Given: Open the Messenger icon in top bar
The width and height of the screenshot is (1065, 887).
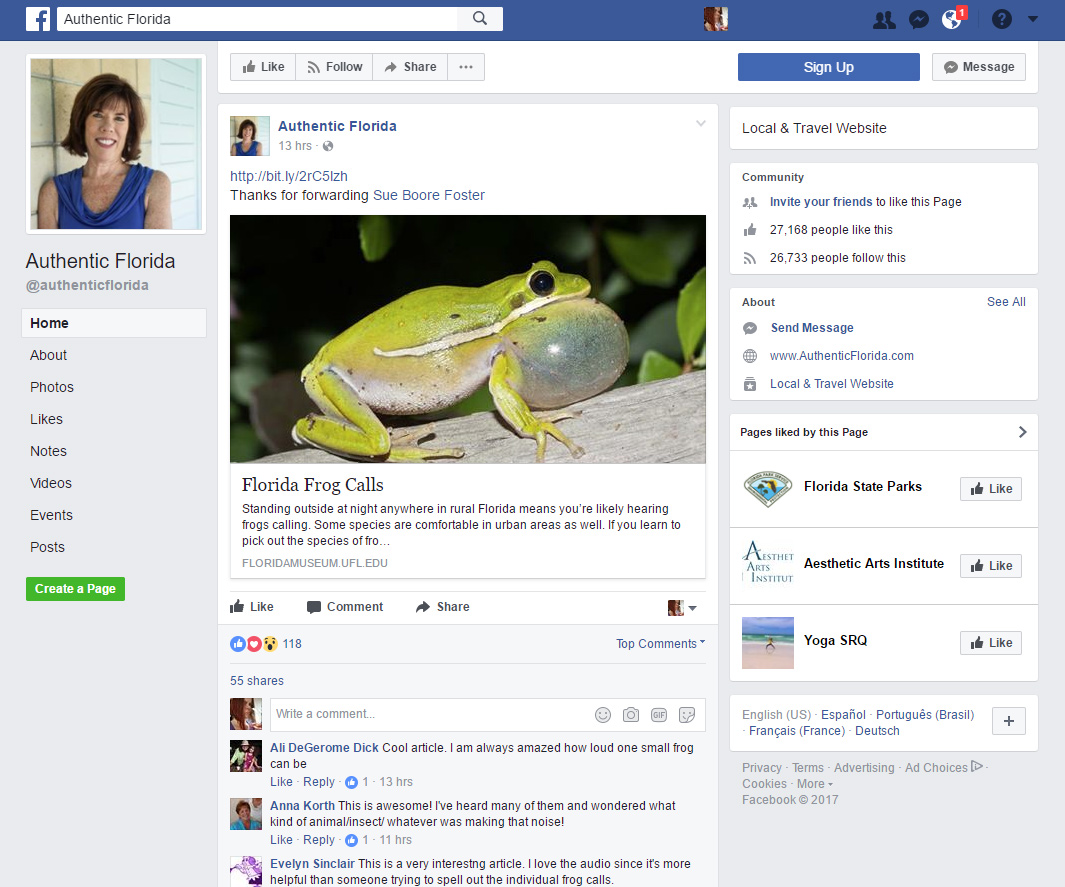Looking at the screenshot, I should [918, 20].
